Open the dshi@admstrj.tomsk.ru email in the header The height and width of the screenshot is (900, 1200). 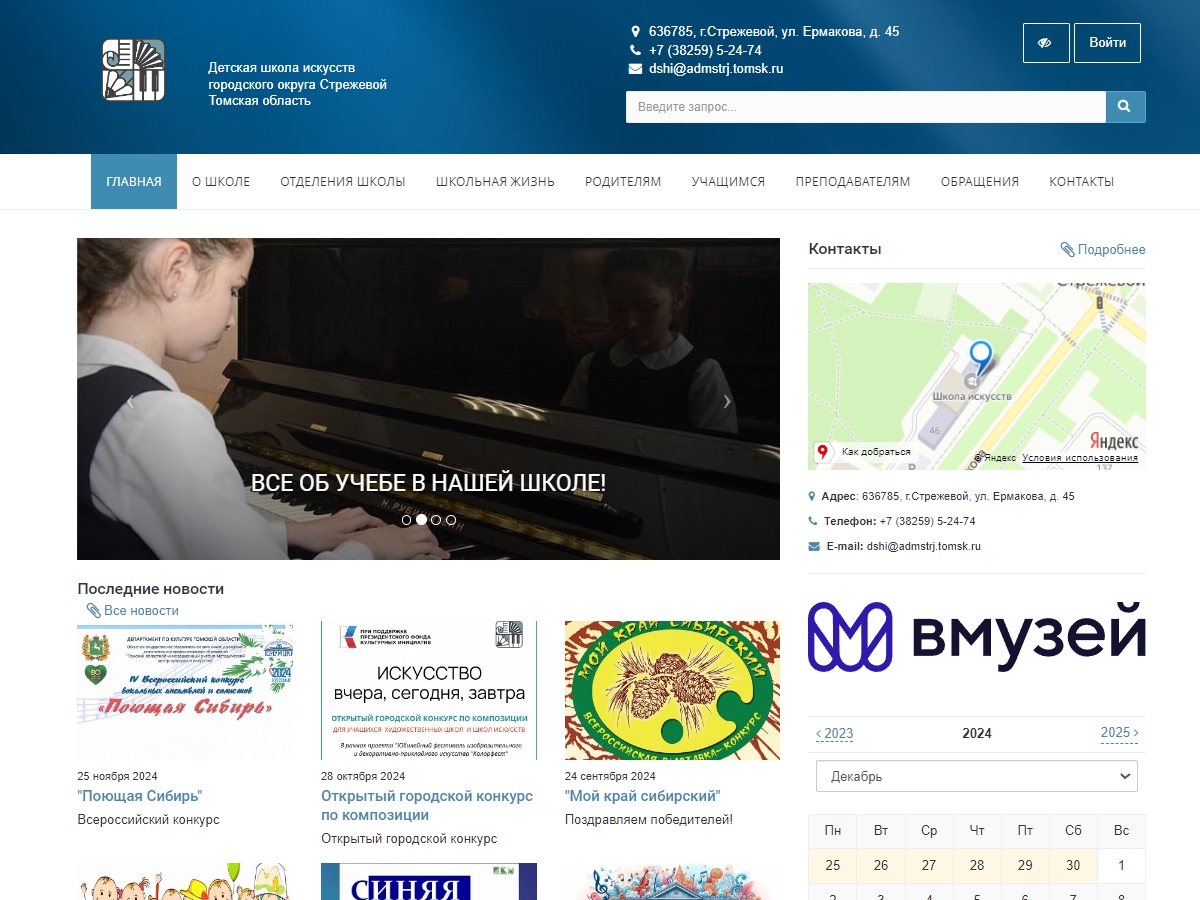coord(716,69)
